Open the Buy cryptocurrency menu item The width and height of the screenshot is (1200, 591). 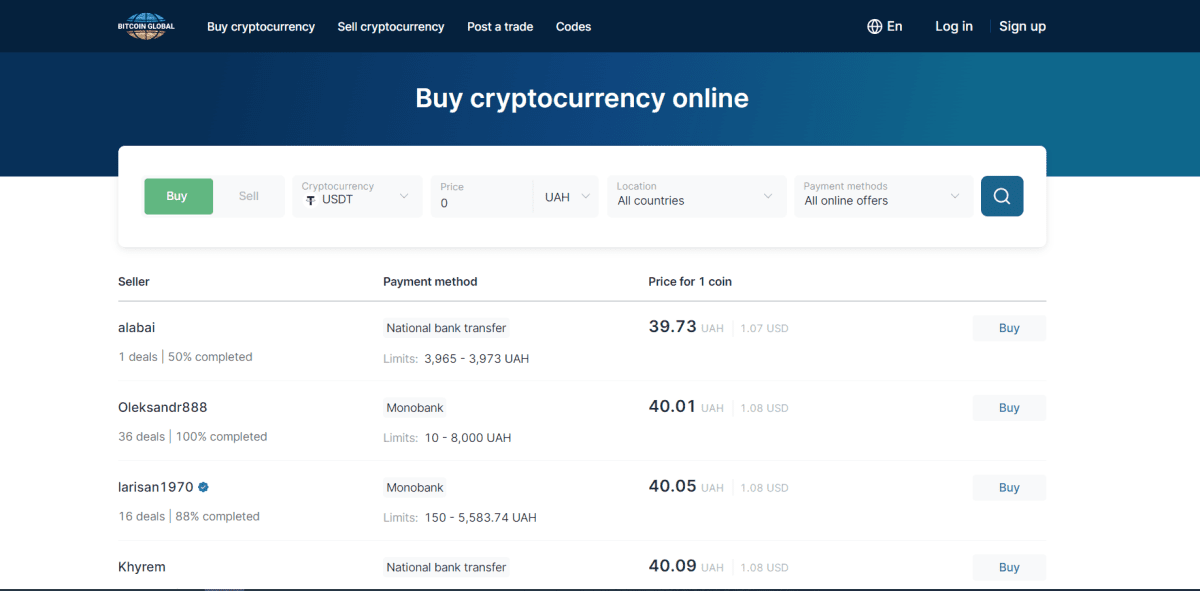click(x=261, y=27)
